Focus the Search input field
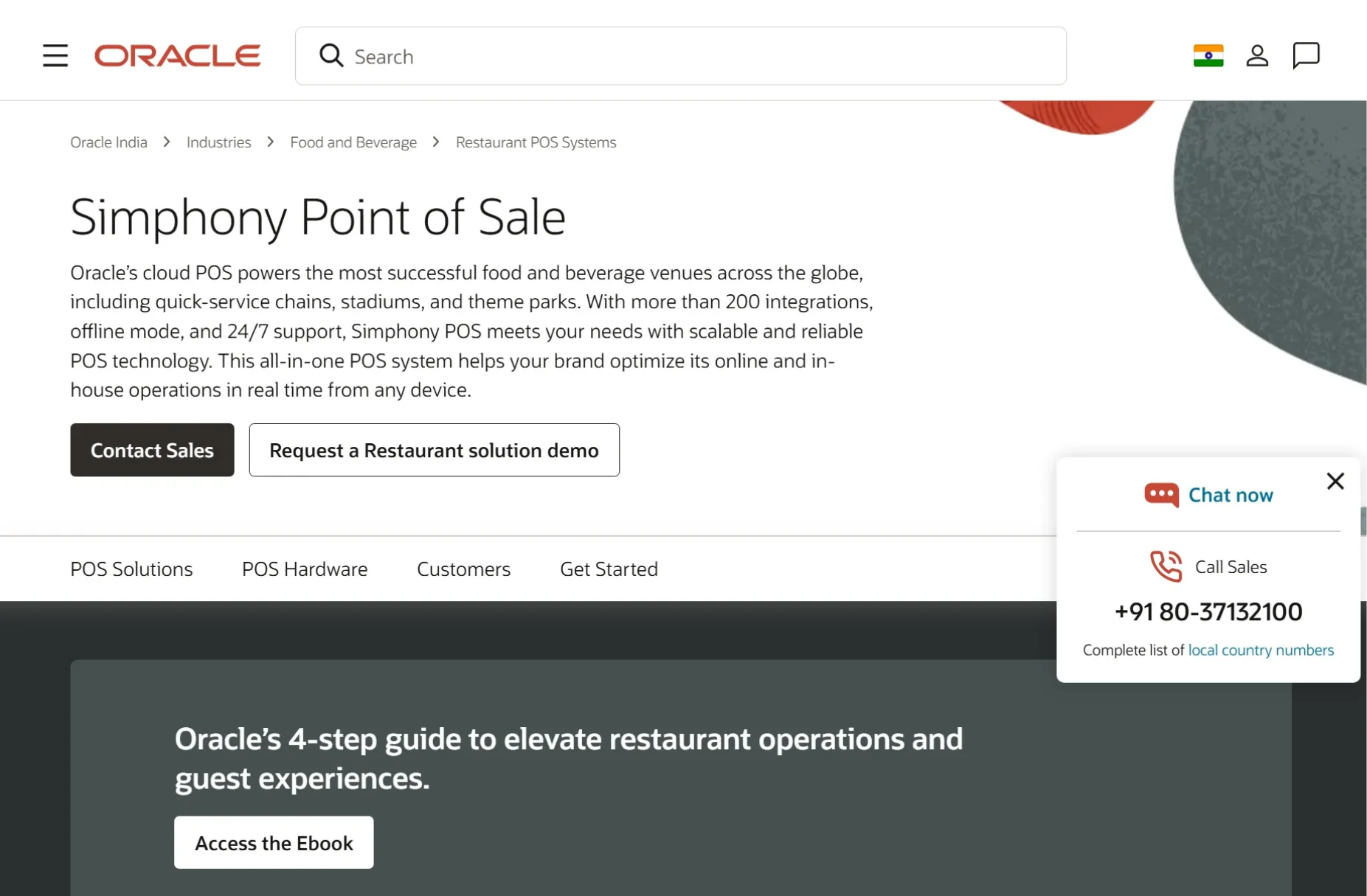The image size is (1367, 896). coord(681,56)
